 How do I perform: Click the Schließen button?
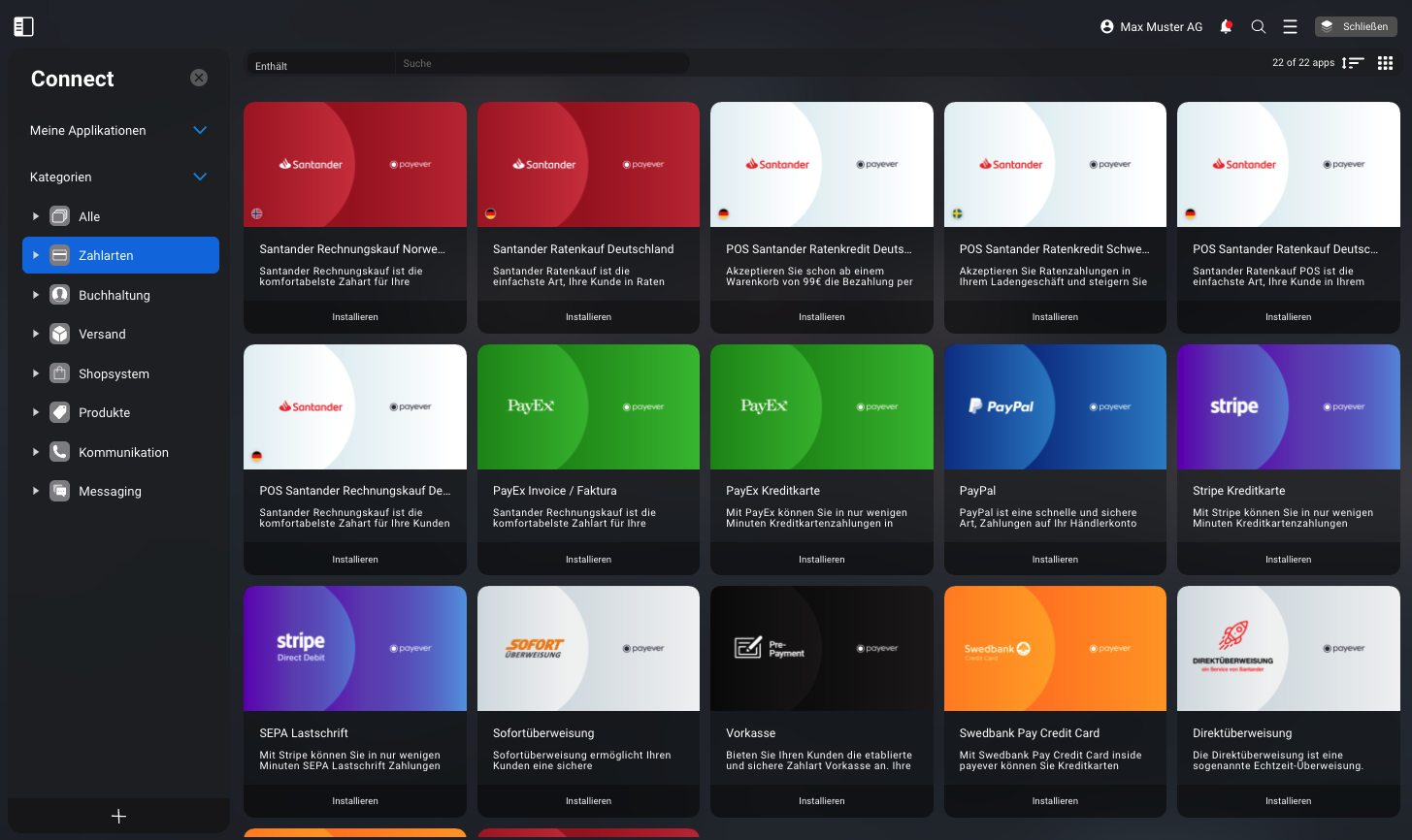(x=1356, y=27)
